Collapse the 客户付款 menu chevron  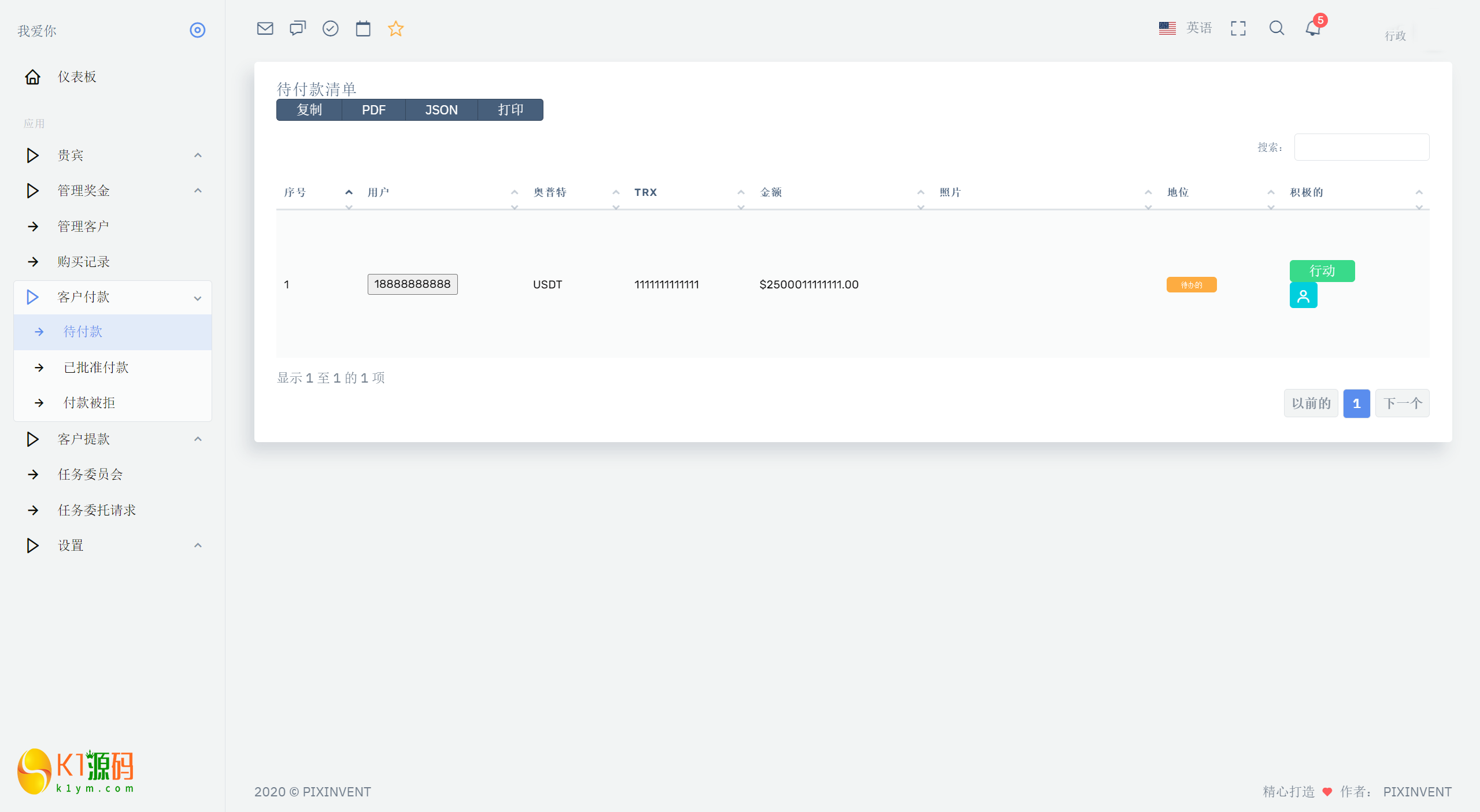pos(198,298)
